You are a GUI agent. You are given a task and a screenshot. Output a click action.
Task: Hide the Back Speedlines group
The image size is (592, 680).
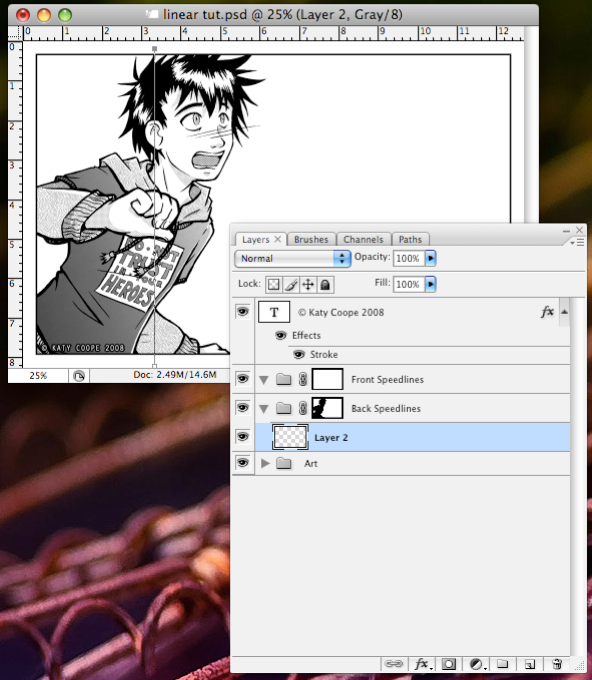[x=243, y=408]
